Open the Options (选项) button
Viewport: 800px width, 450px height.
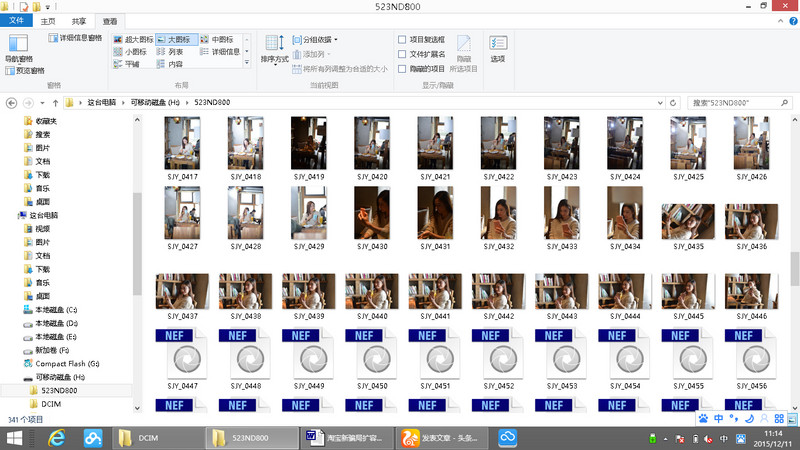(x=497, y=49)
